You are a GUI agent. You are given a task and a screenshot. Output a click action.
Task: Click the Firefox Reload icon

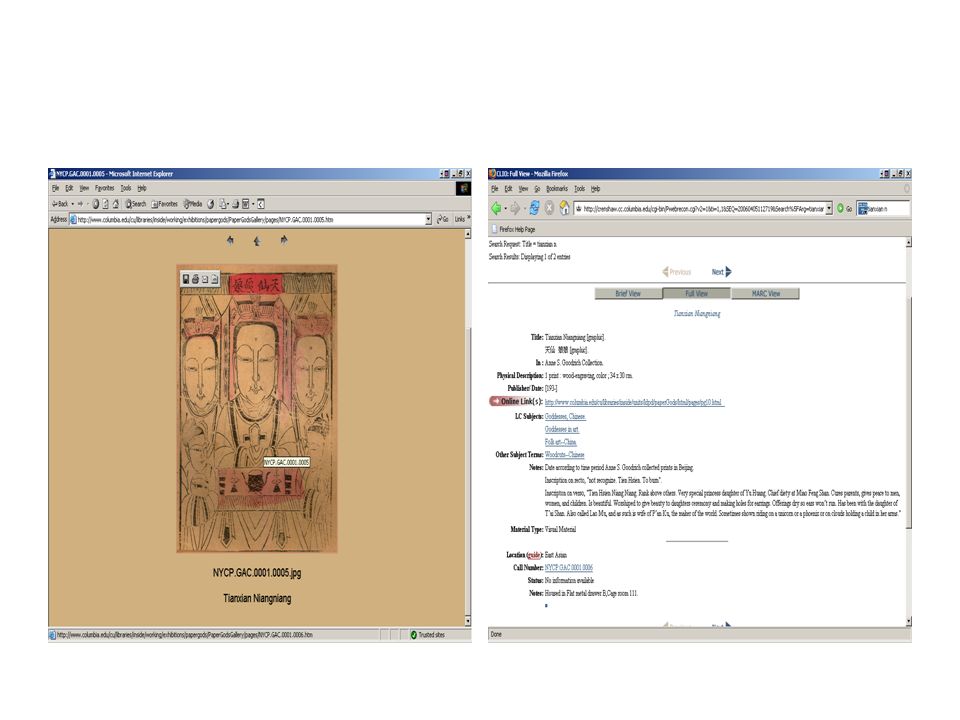[x=534, y=208]
